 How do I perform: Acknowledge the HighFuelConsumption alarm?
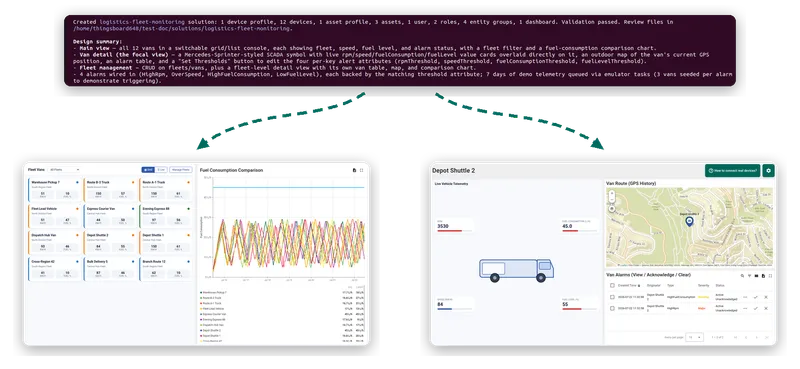coord(756,297)
